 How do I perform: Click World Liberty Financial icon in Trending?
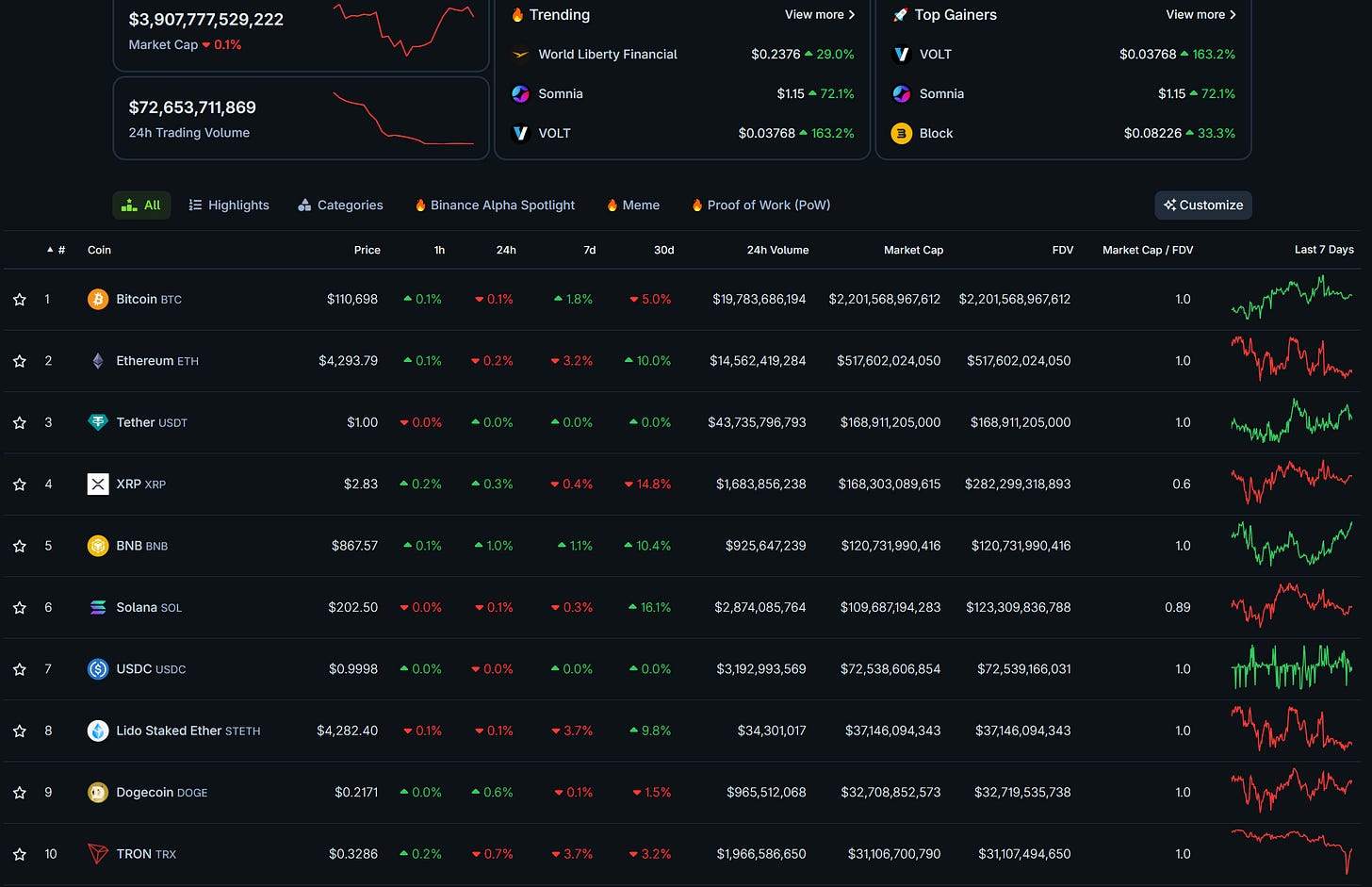coord(520,55)
